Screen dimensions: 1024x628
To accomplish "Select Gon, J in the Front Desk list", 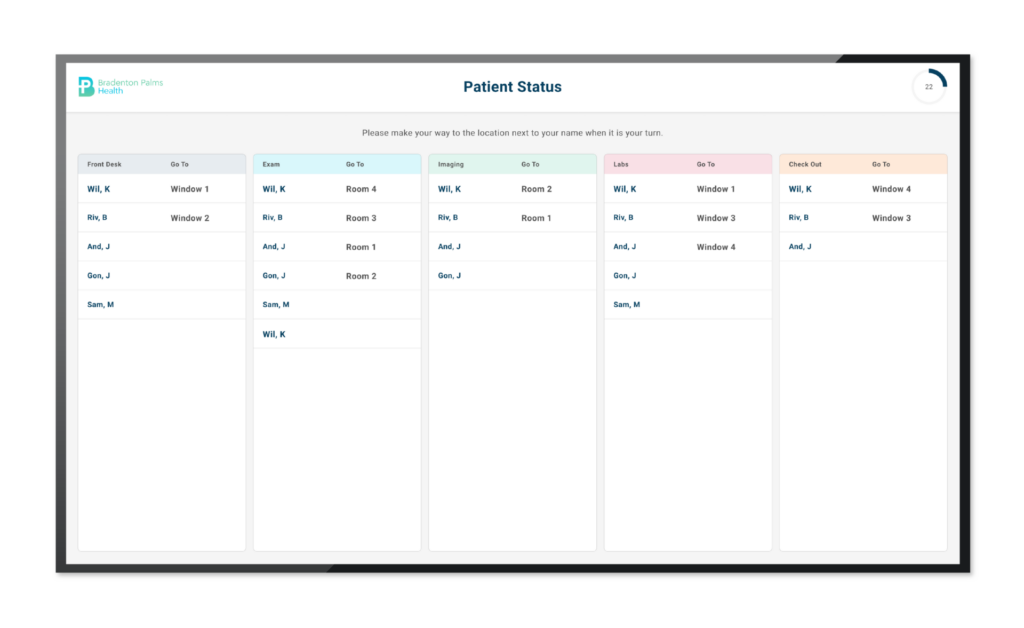I will click(x=99, y=276).
